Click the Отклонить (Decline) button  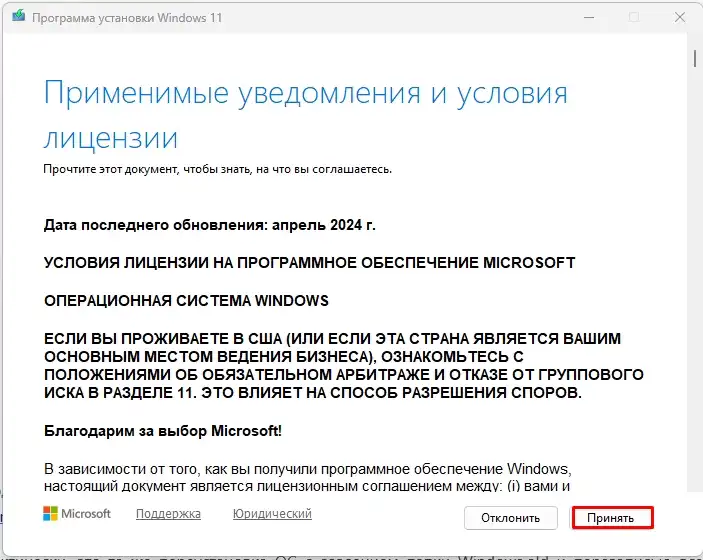tap(511, 518)
